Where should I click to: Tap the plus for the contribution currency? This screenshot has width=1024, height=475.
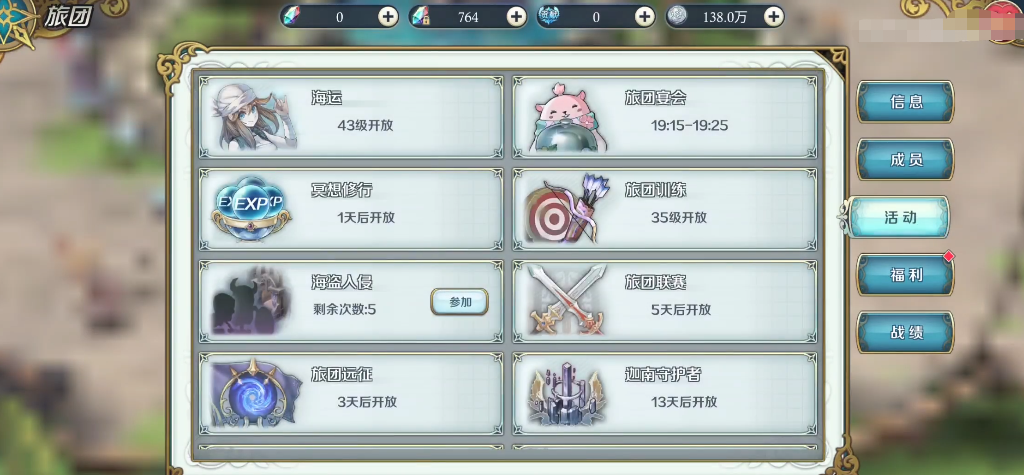coord(645,17)
